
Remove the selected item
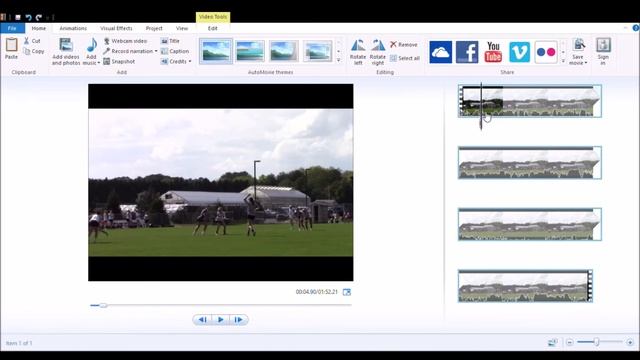pyautogui.click(x=404, y=44)
